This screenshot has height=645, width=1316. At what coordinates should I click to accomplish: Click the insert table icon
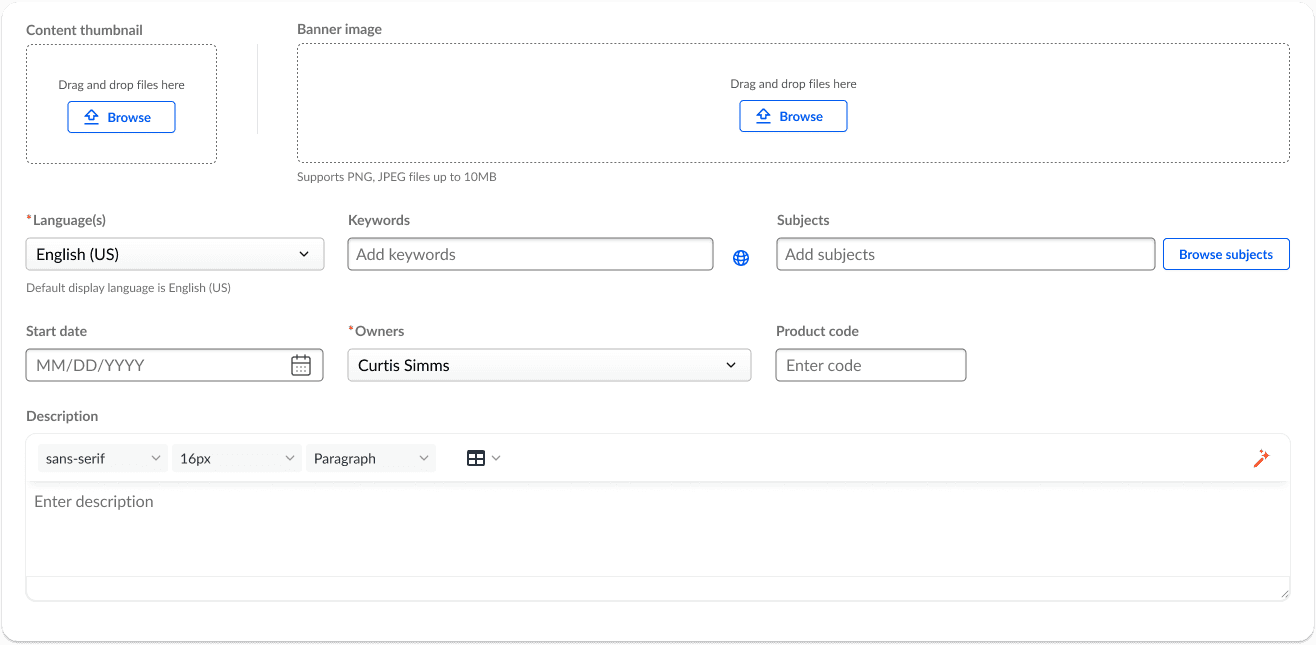tap(476, 458)
